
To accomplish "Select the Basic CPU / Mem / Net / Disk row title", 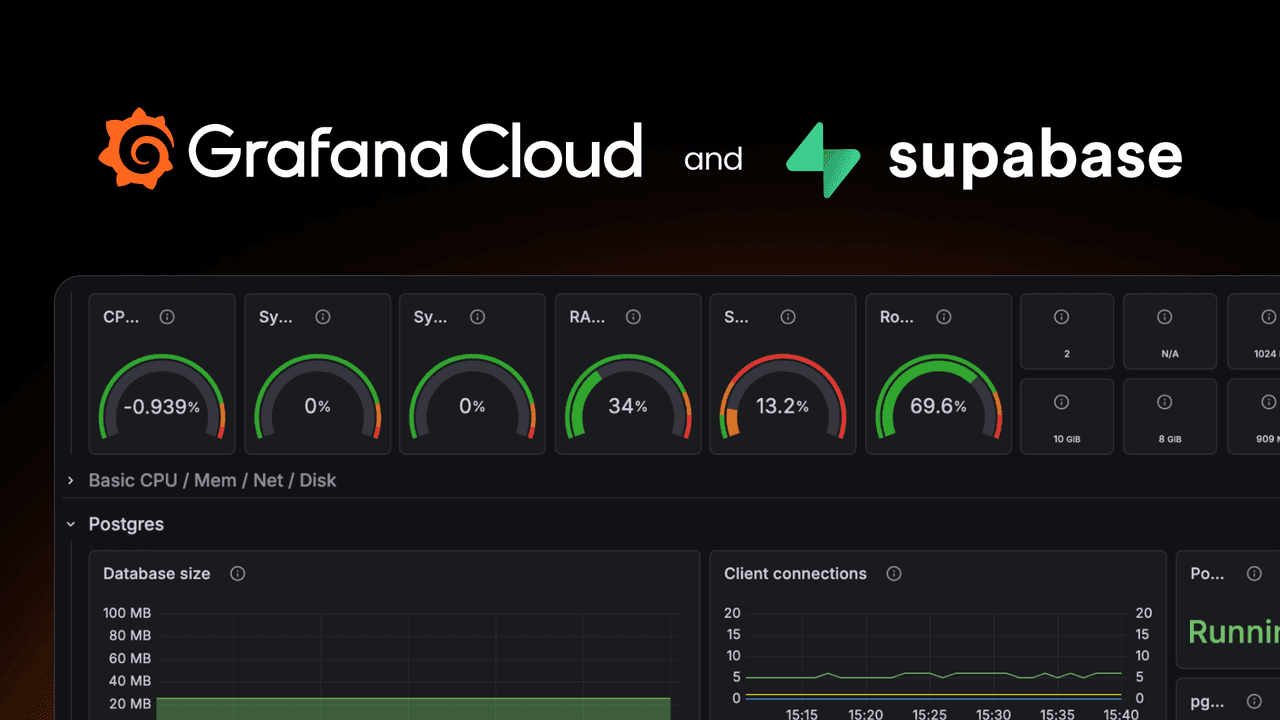I will pos(212,481).
